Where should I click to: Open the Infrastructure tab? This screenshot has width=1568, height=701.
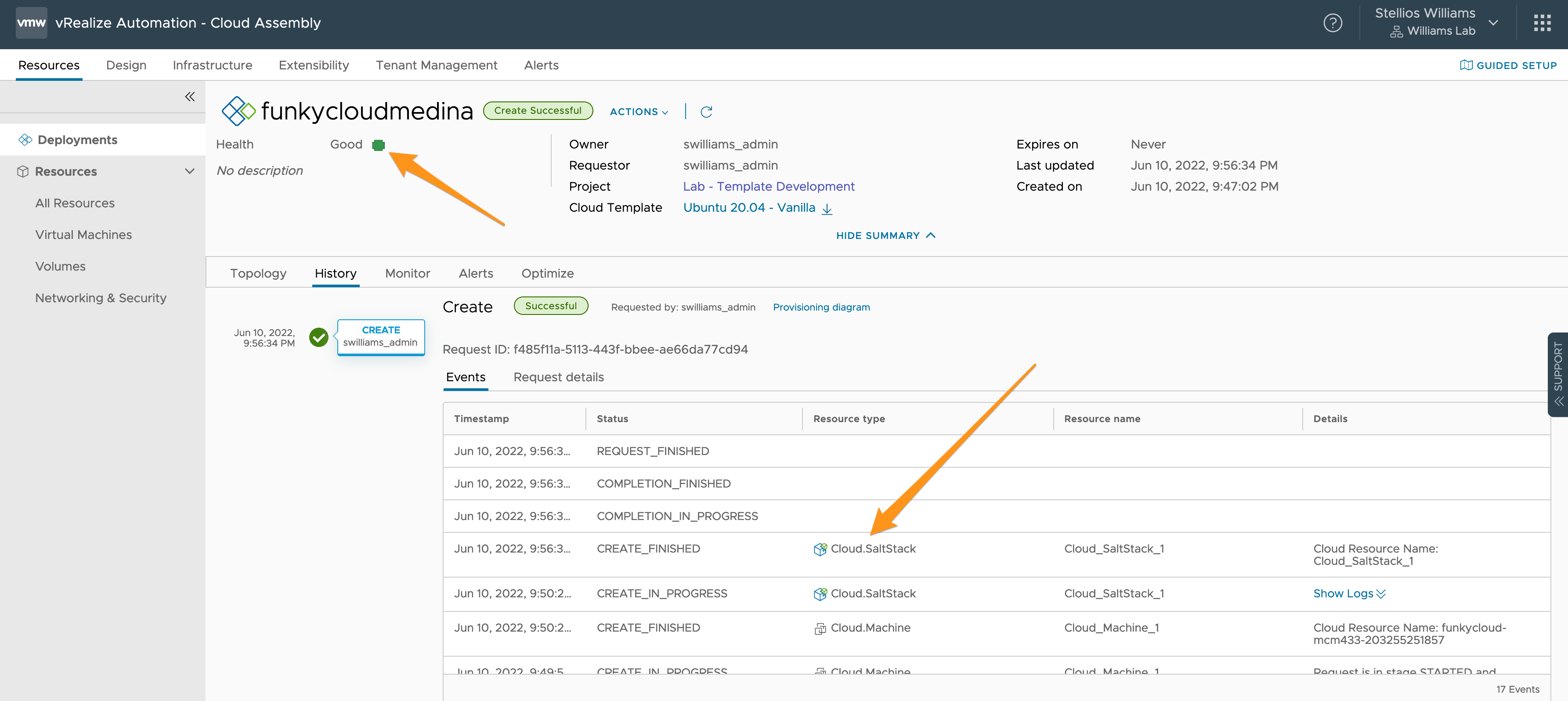click(x=213, y=65)
